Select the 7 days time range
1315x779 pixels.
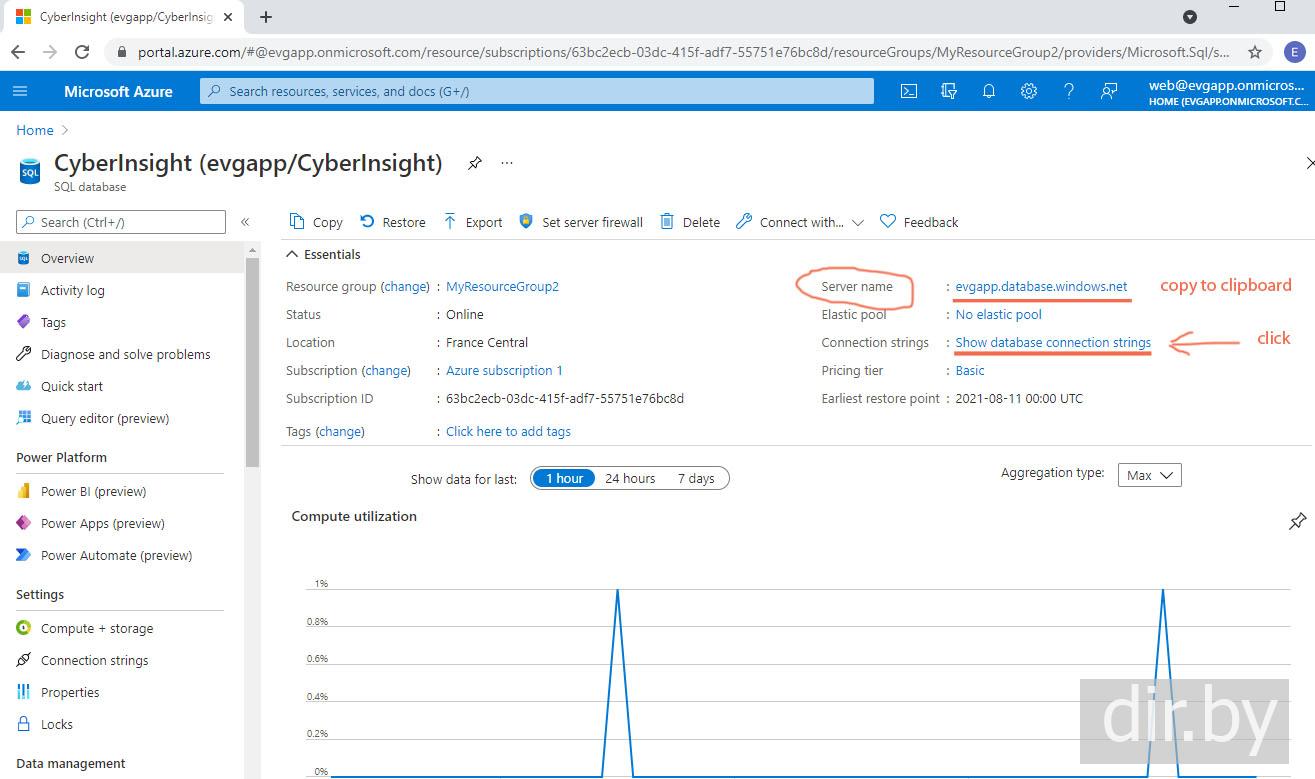click(696, 478)
